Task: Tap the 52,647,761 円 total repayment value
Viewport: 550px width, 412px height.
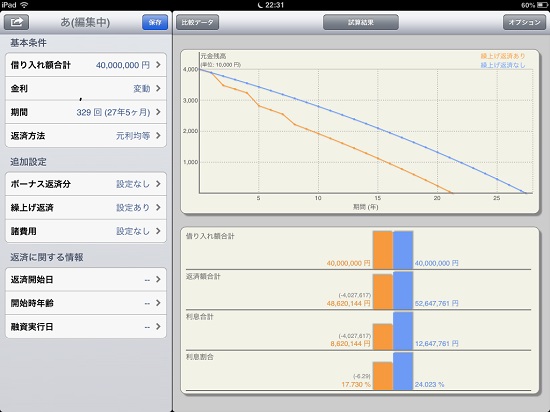Action: pos(437,304)
